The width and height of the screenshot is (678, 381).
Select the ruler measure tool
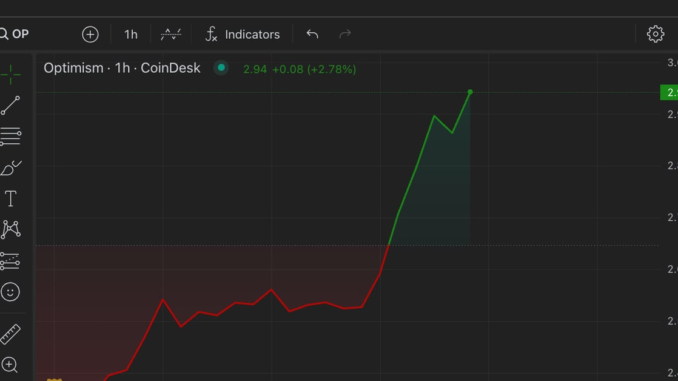(x=10, y=334)
